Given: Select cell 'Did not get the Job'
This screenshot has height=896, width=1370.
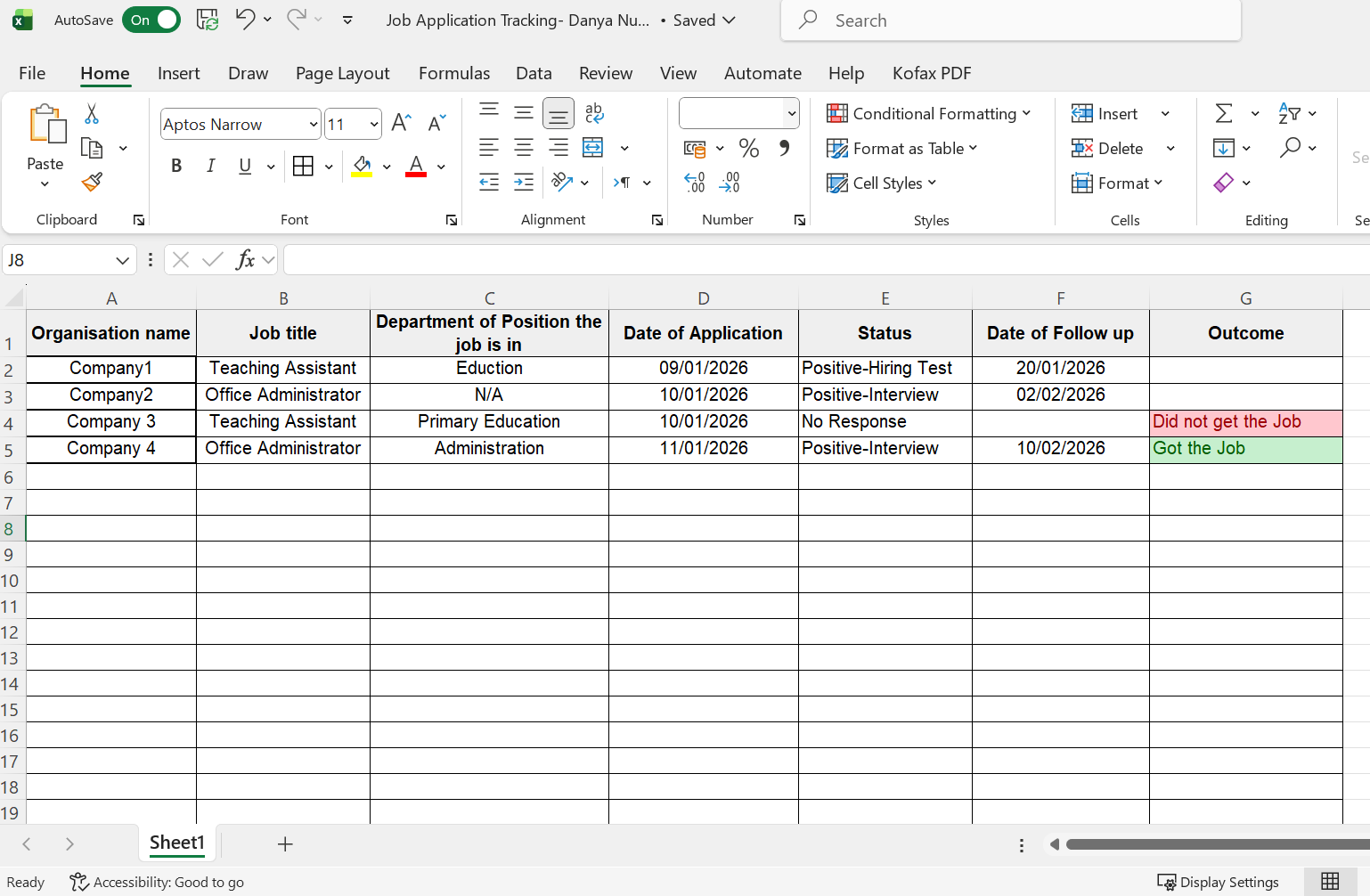Looking at the screenshot, I should 1245,422.
